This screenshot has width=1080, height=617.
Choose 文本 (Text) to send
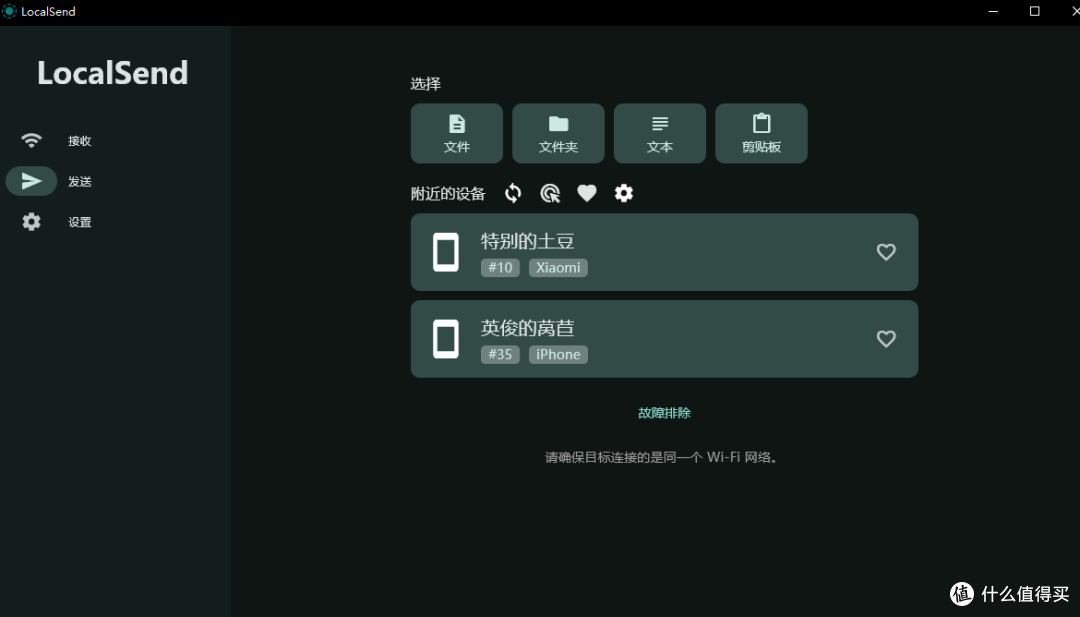click(660, 134)
